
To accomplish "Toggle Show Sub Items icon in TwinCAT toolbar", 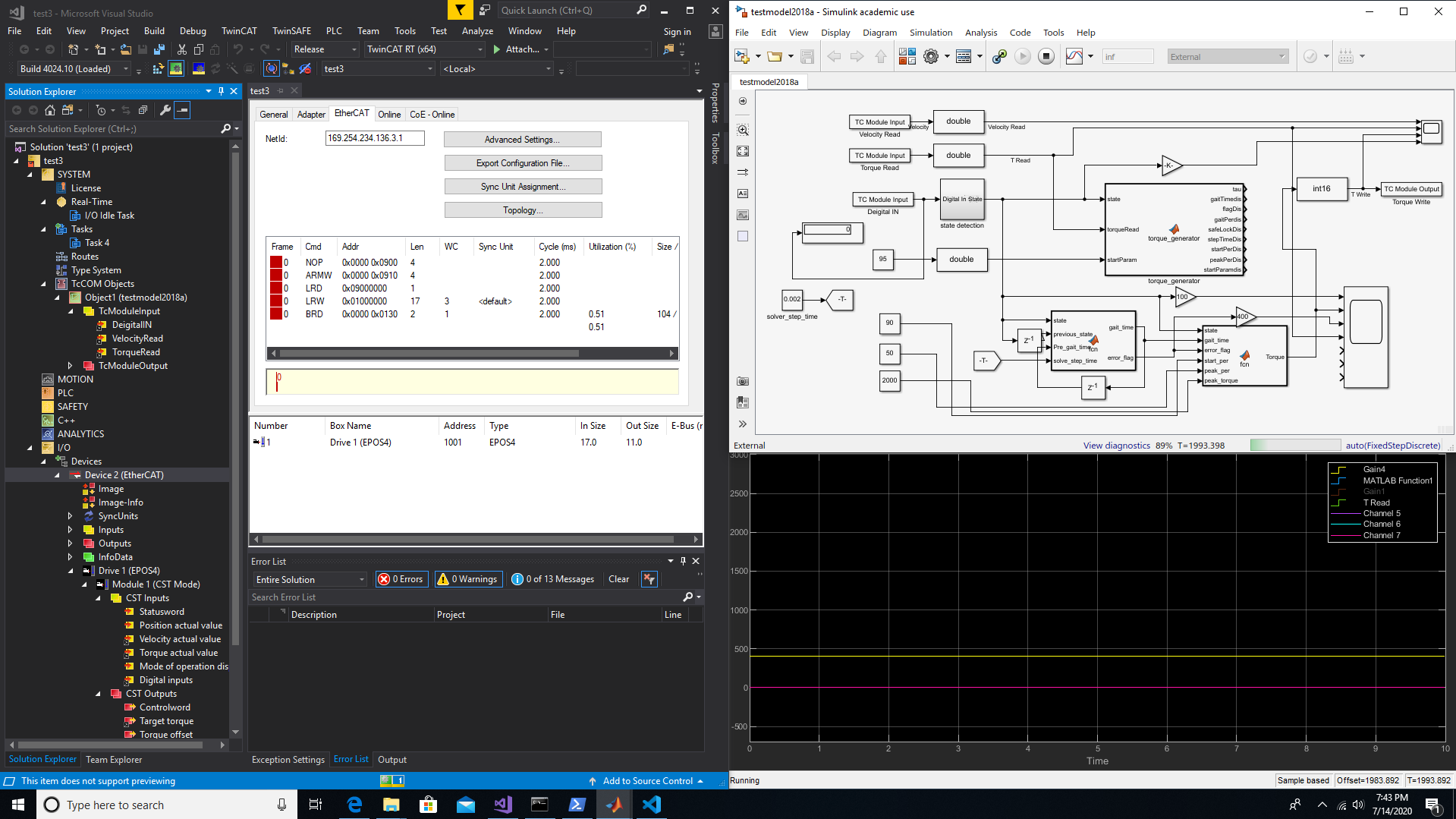I will click(288, 69).
